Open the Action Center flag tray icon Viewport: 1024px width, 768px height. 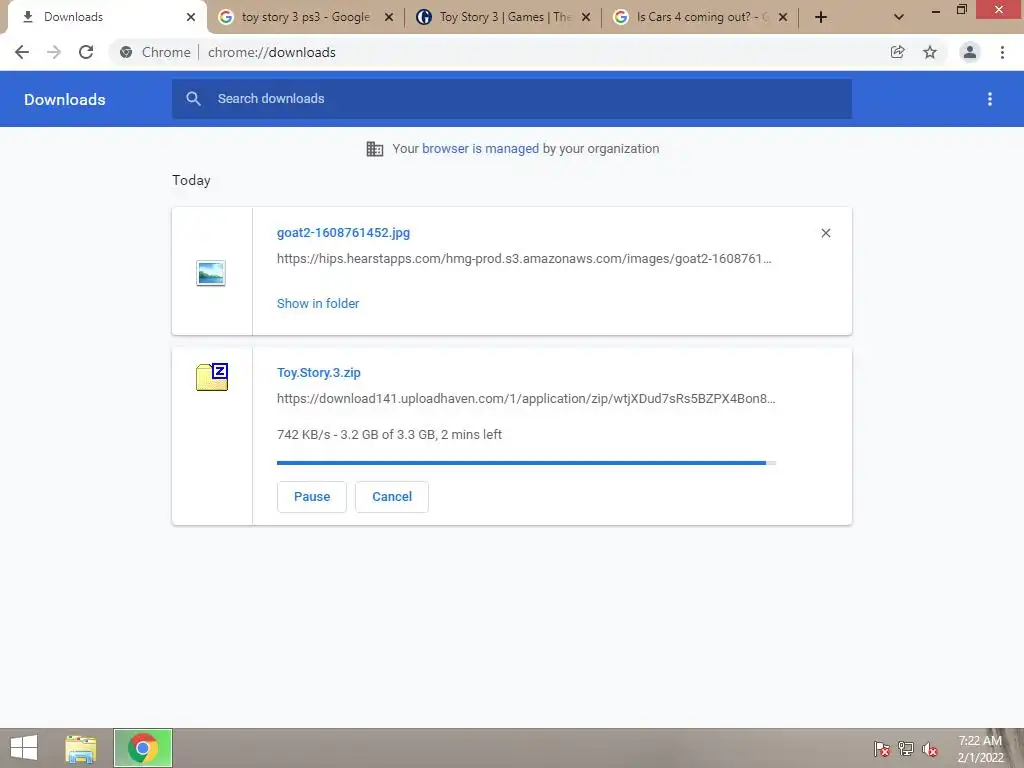pos(882,749)
